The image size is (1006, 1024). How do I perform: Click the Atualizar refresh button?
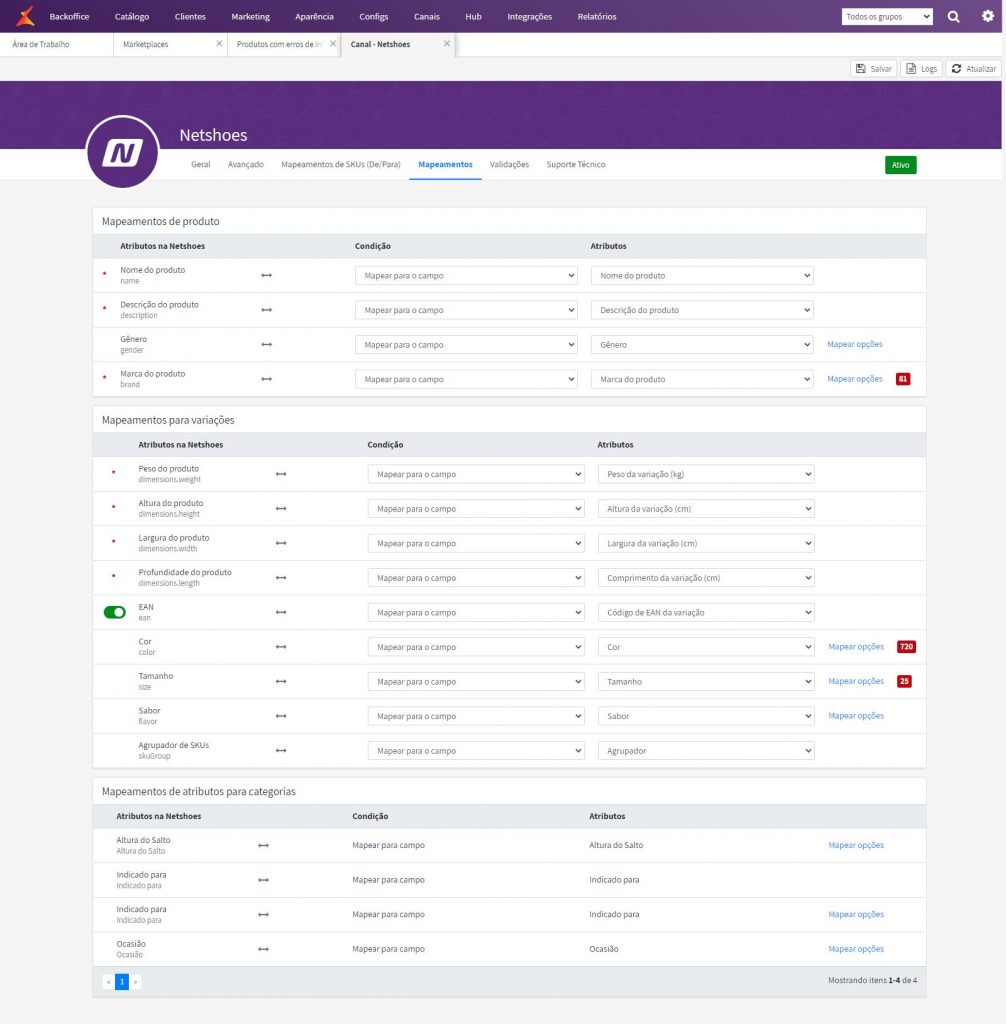coord(973,69)
